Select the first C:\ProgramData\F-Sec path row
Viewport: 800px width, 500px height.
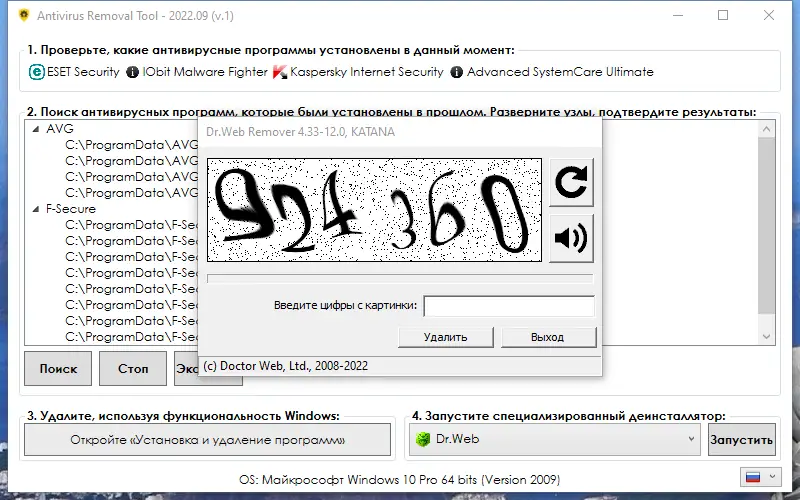(x=131, y=225)
